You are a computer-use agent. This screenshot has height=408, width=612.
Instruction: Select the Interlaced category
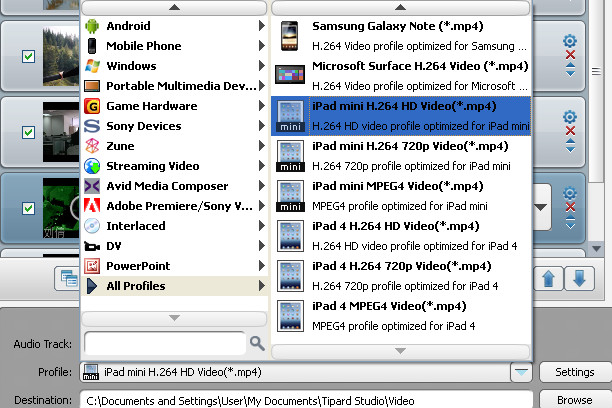[x=174, y=226]
